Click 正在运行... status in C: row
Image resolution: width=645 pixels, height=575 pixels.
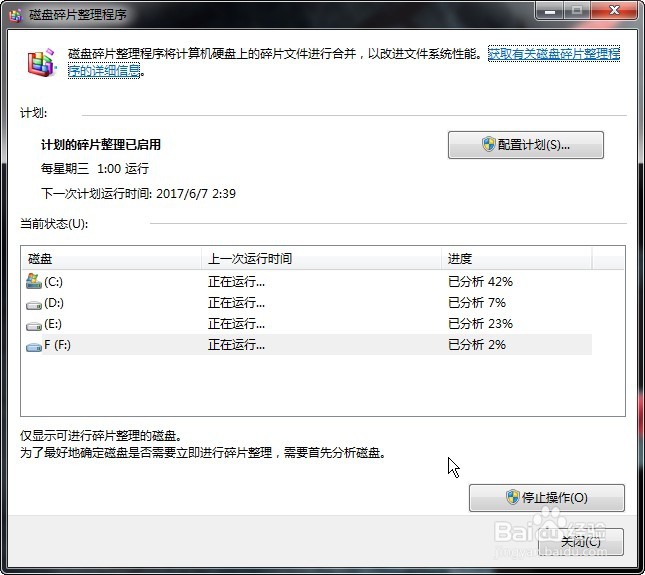[x=237, y=282]
